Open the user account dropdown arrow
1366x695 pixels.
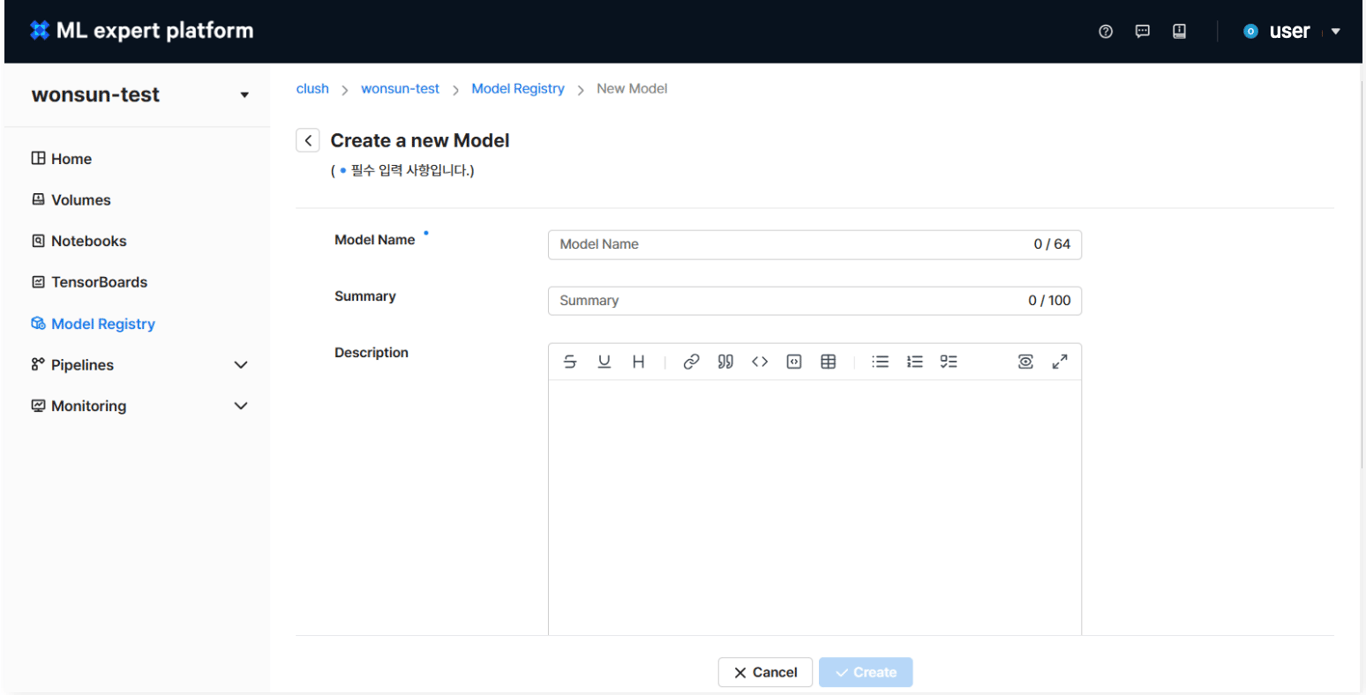pyautogui.click(x=1336, y=31)
